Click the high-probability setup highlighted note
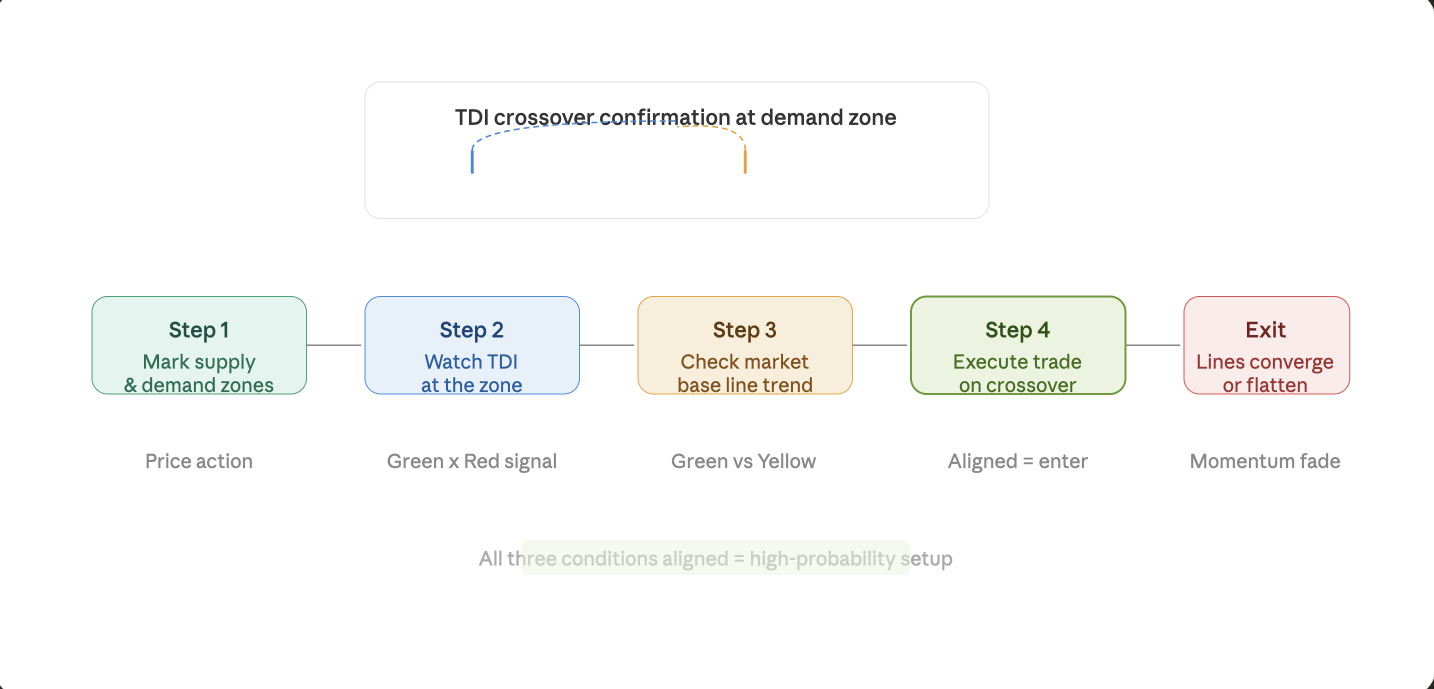The height and width of the screenshot is (689, 1434). coord(716,558)
